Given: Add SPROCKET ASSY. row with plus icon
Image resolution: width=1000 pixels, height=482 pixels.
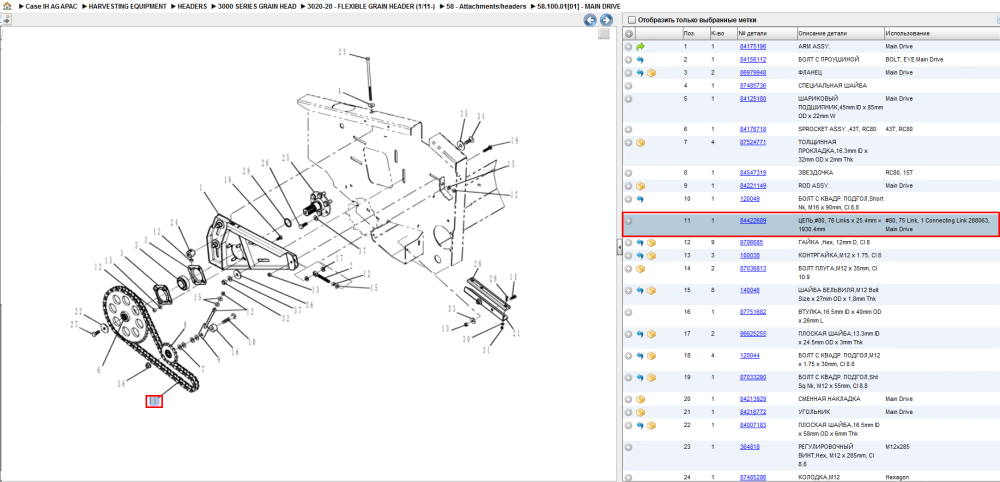Looking at the screenshot, I should [x=629, y=129].
